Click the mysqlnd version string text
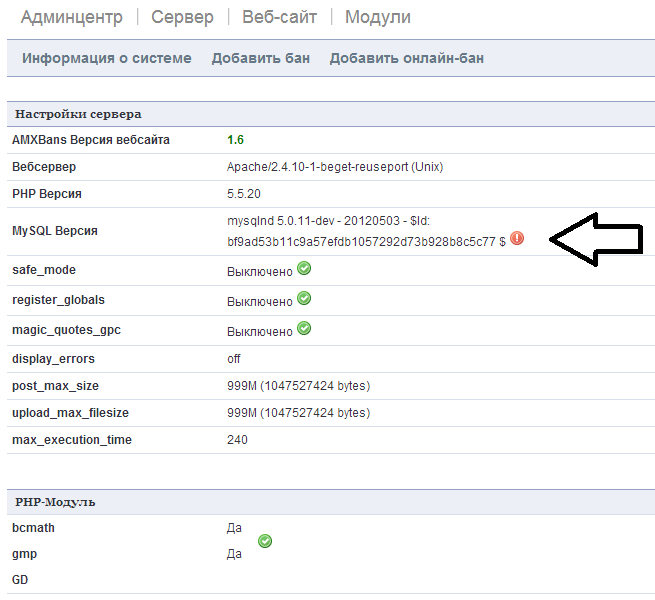 (366, 231)
